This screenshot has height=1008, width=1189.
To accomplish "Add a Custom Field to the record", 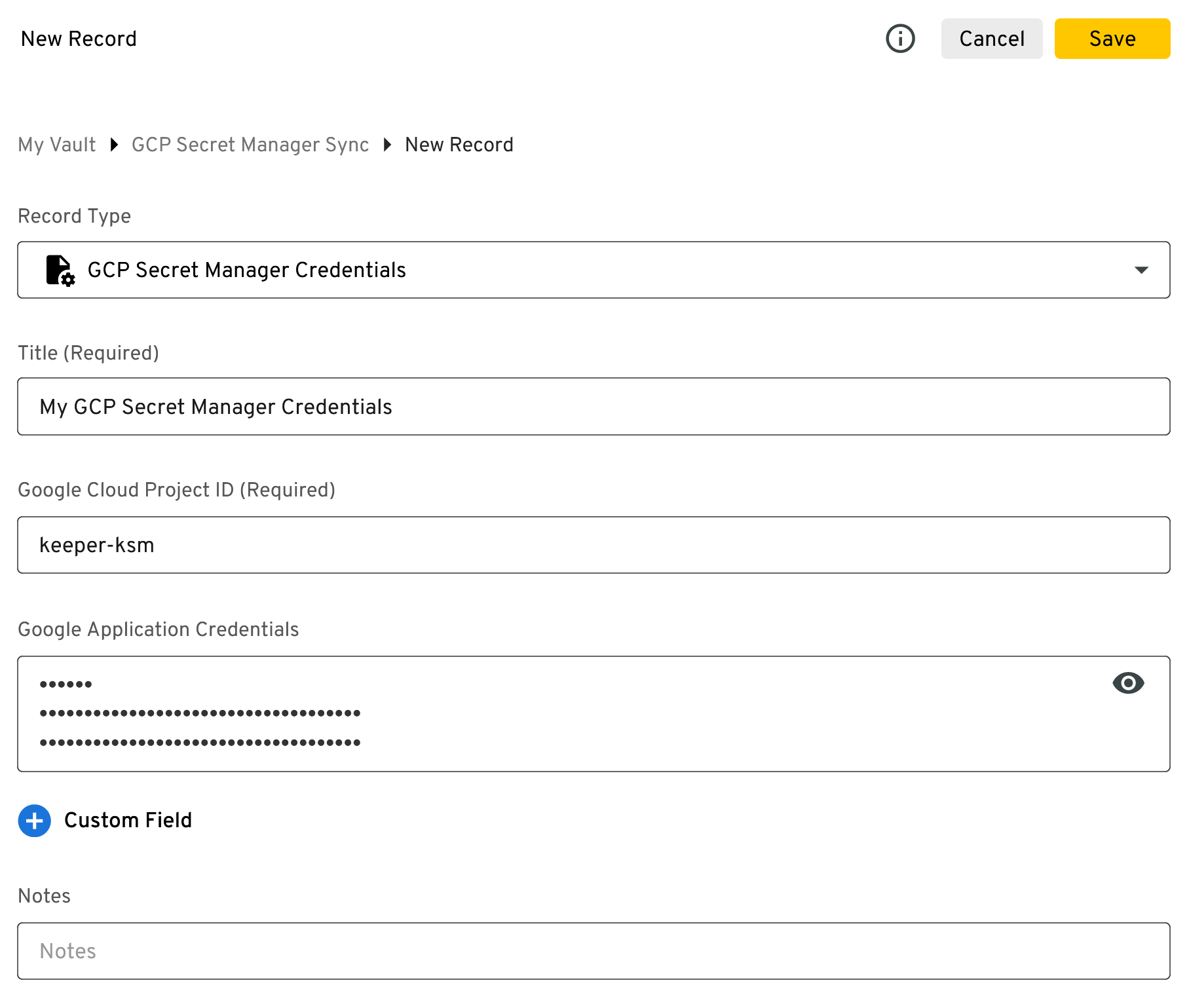I will pyautogui.click(x=128, y=820).
